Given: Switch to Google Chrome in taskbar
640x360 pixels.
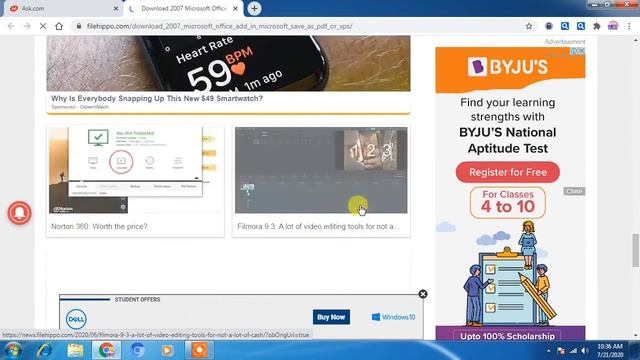Looking at the screenshot, I should pos(107,350).
